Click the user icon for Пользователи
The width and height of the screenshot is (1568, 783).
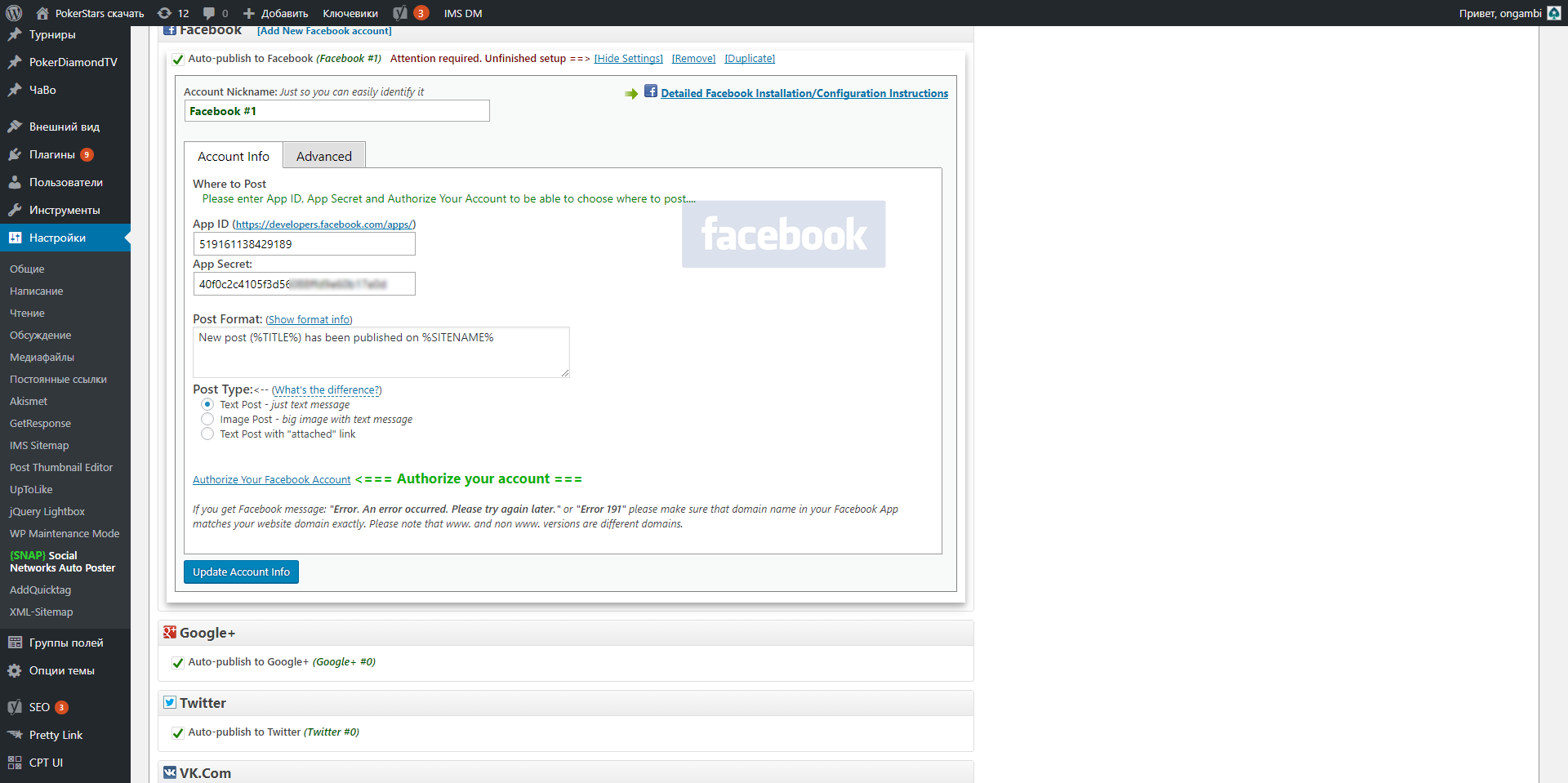15,182
